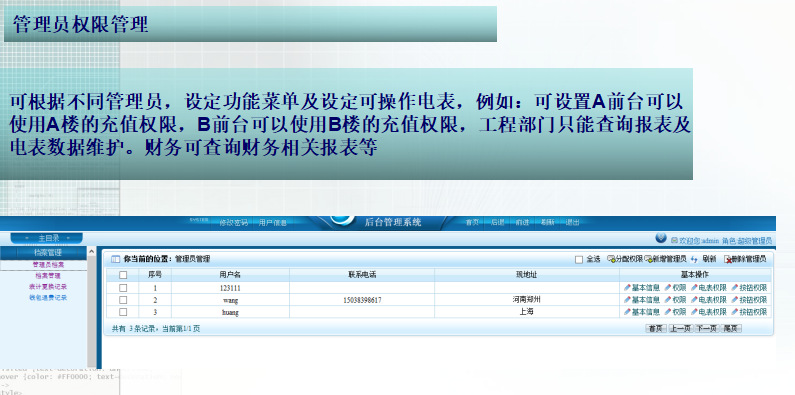
Task: Go to 下一页 next page button
Action: pos(707,329)
